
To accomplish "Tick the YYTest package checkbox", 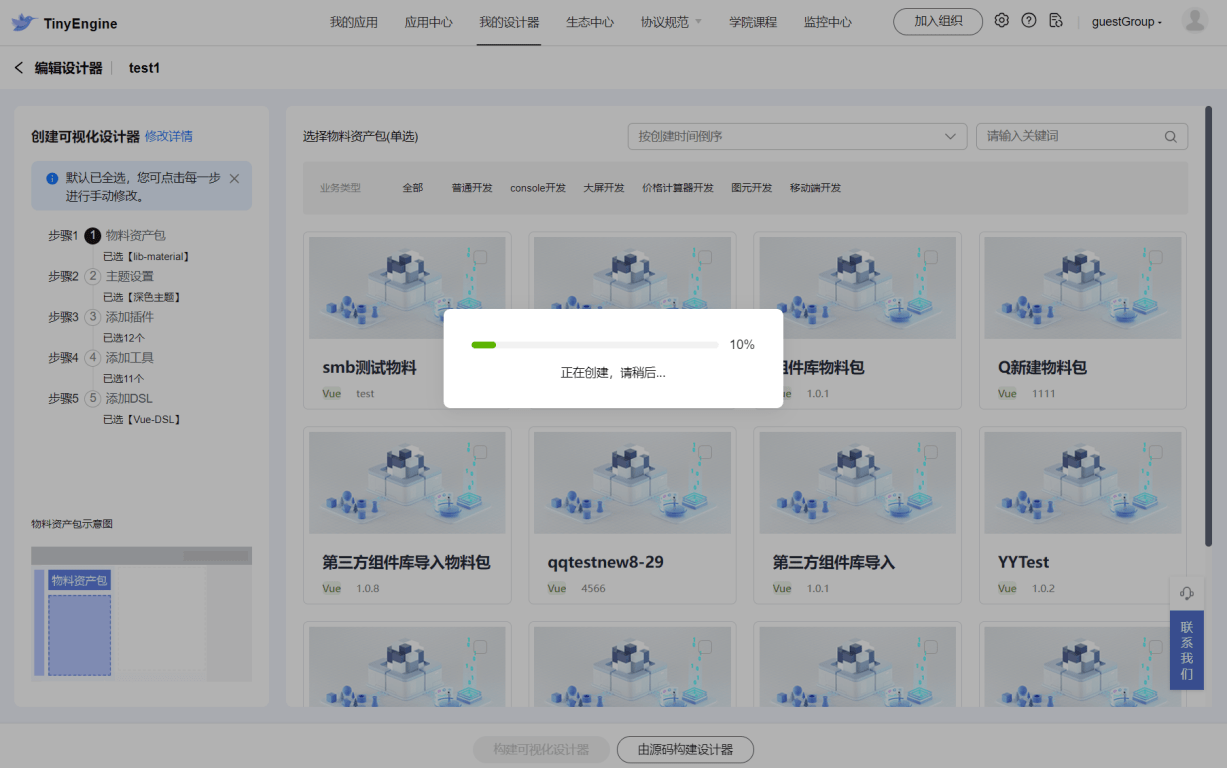I will pos(1156,452).
